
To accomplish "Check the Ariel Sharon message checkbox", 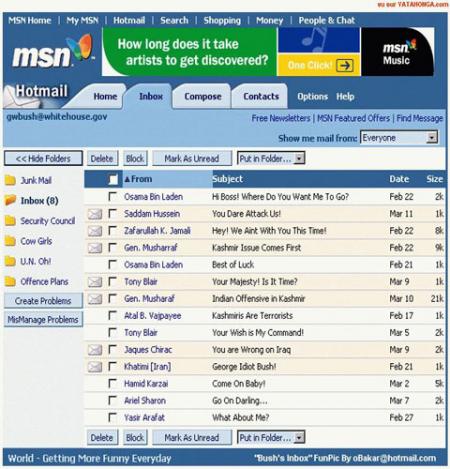I will (113, 400).
